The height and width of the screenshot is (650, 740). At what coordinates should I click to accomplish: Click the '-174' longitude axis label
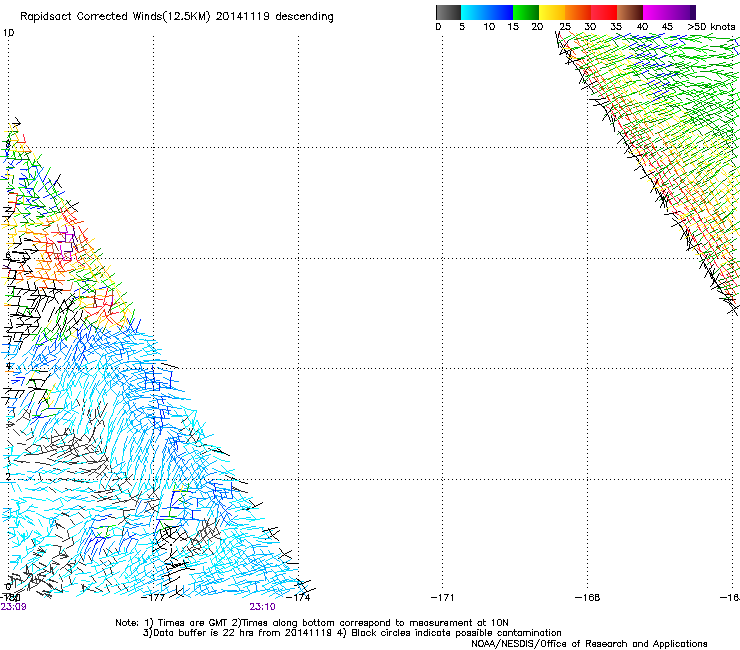pos(299,598)
